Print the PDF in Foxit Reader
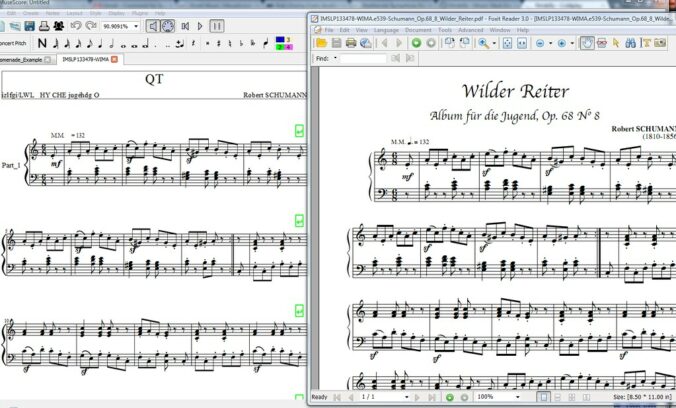676x408 pixels. pyautogui.click(x=351, y=43)
